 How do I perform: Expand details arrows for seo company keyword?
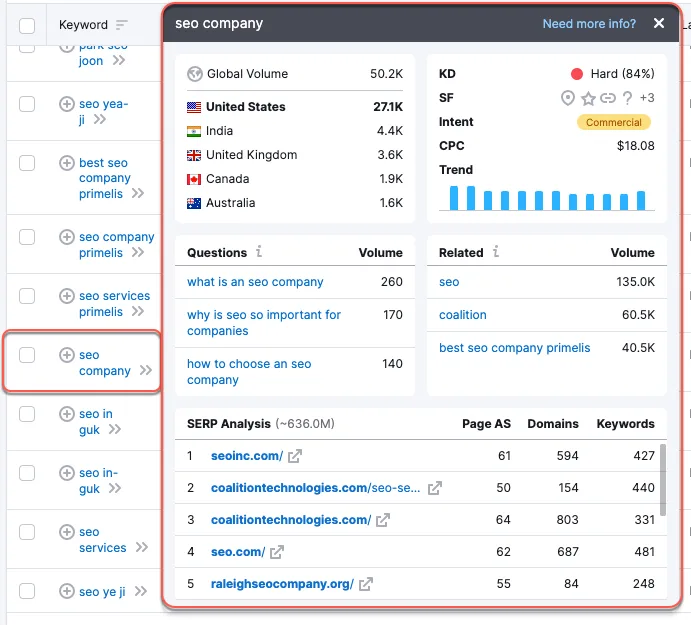coord(146,371)
